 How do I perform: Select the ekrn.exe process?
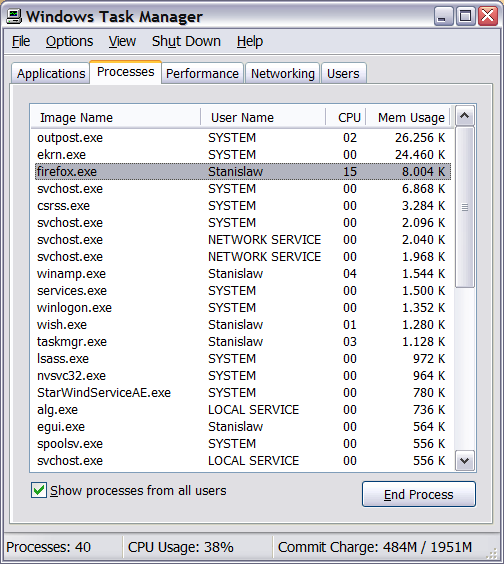point(243,155)
